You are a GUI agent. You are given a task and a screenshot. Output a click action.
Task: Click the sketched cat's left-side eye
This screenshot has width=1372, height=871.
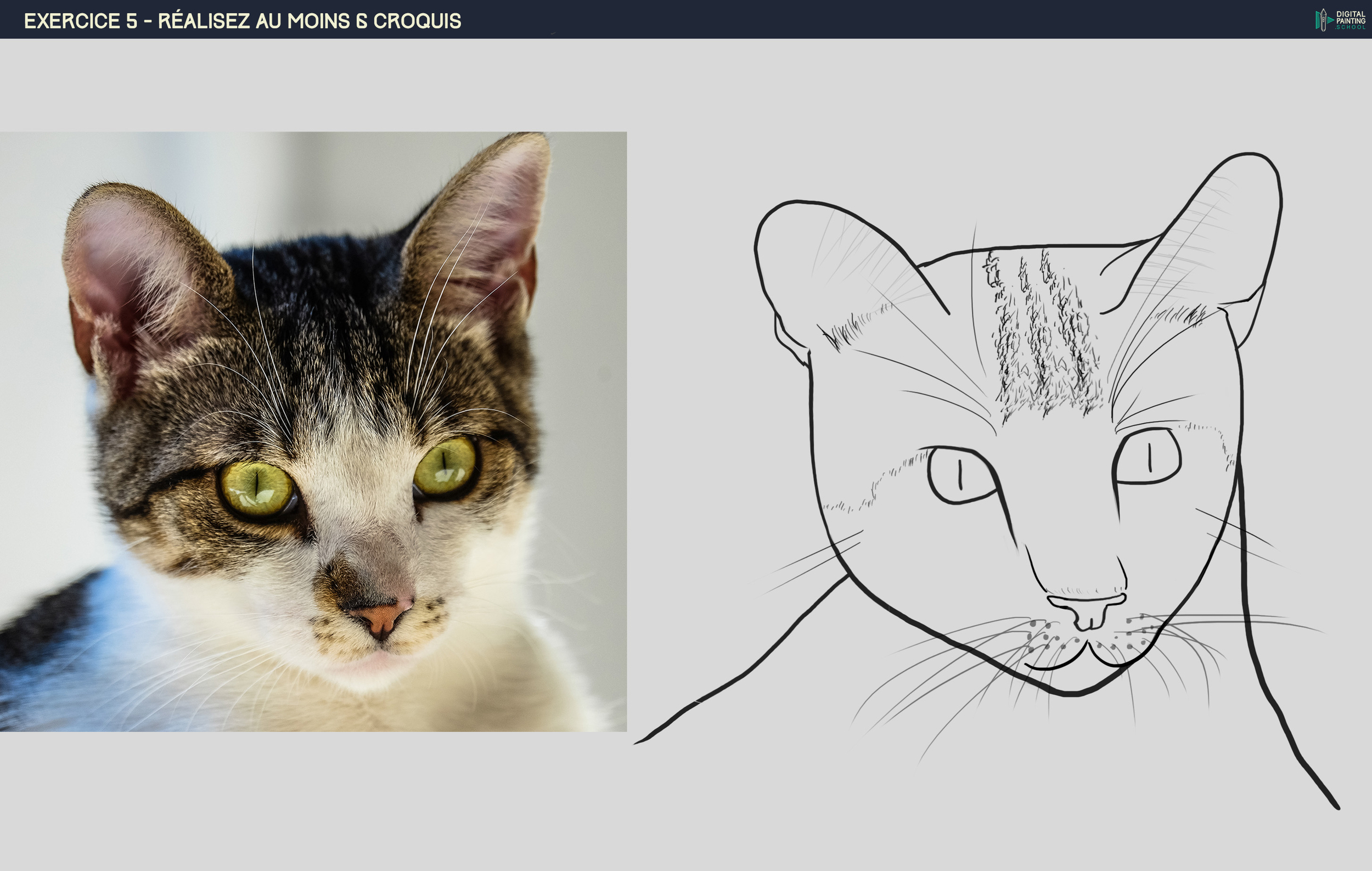(961, 475)
